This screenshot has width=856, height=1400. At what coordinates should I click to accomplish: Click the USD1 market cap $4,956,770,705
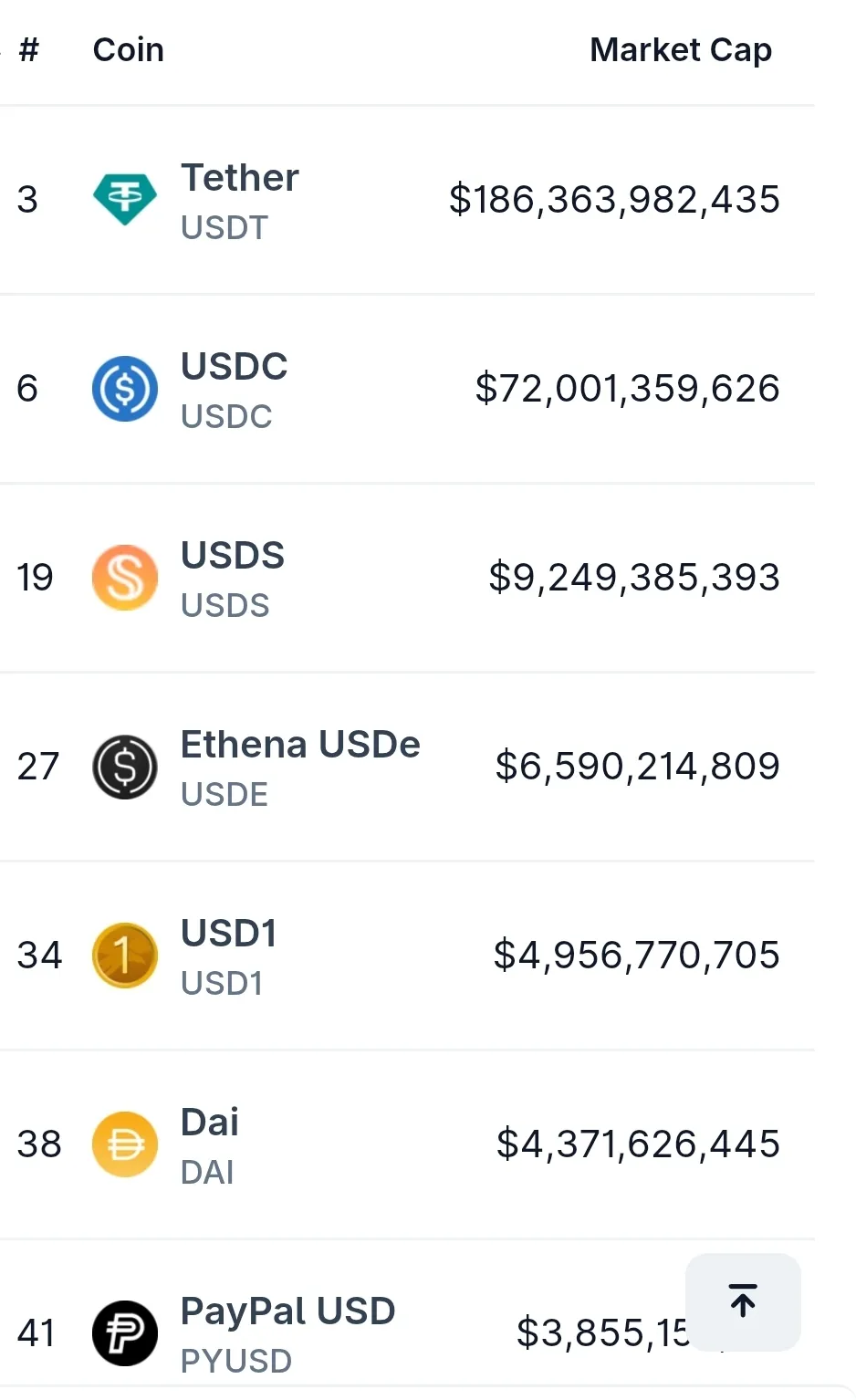tap(636, 956)
